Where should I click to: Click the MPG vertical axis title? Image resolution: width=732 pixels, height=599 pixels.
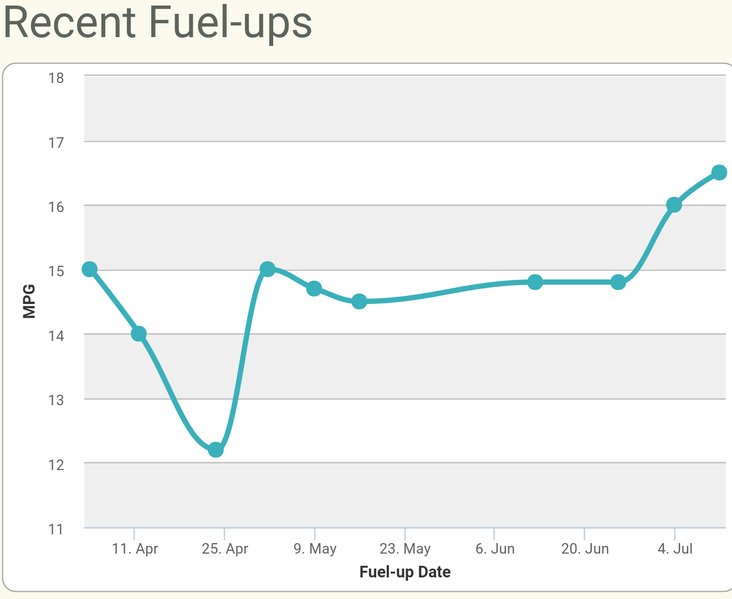(29, 301)
